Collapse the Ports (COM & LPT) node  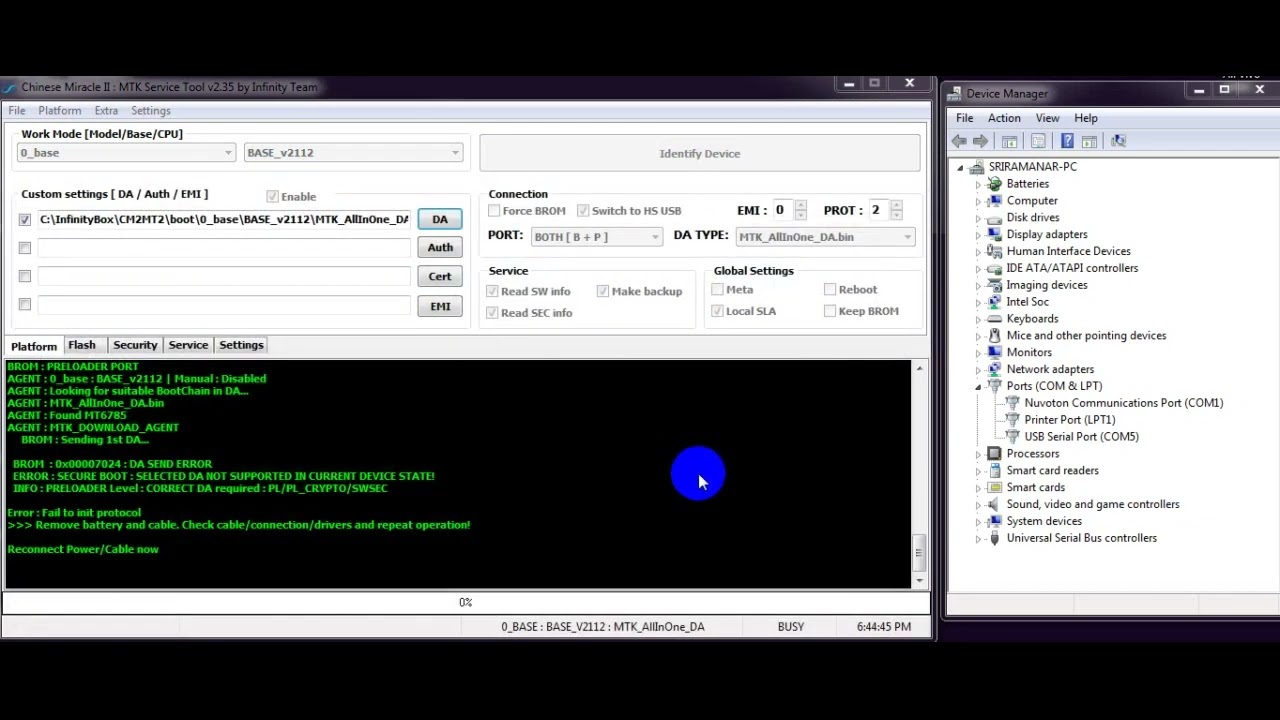point(978,387)
